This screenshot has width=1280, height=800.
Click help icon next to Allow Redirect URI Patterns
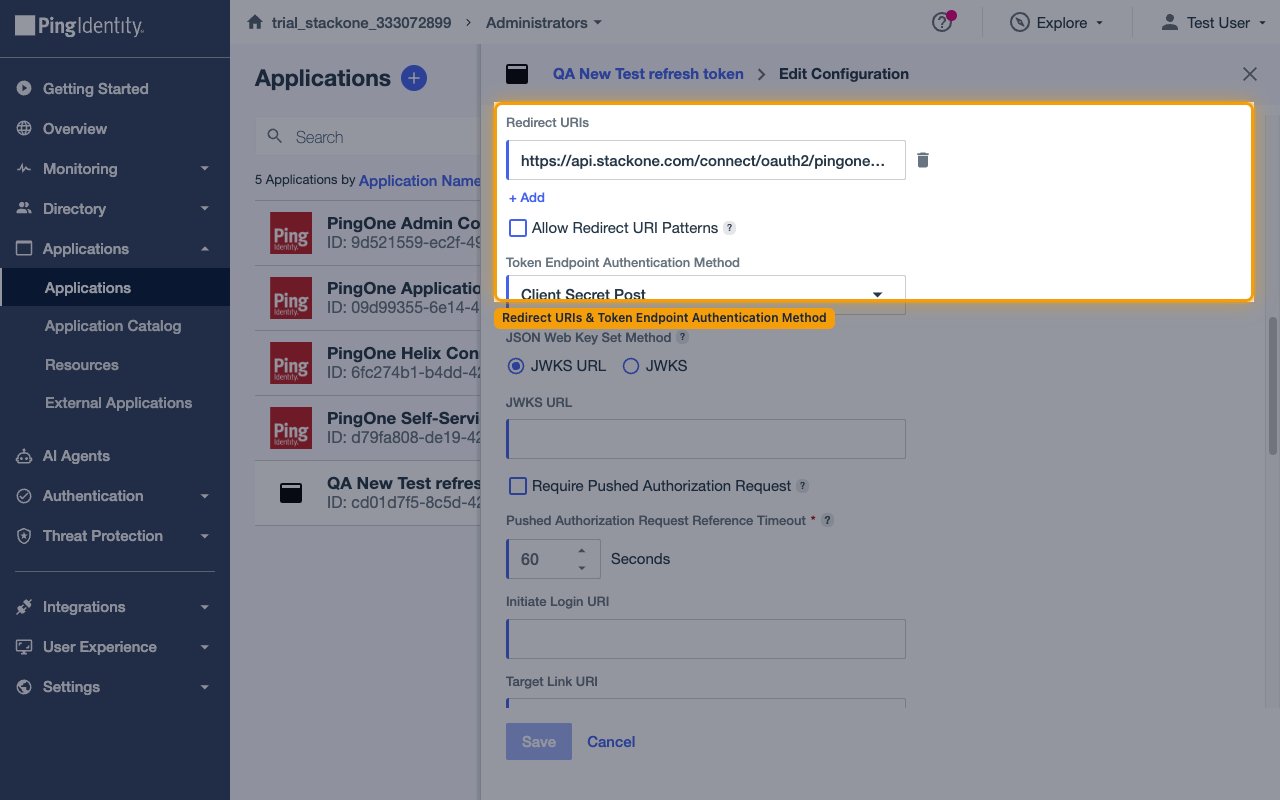point(729,228)
